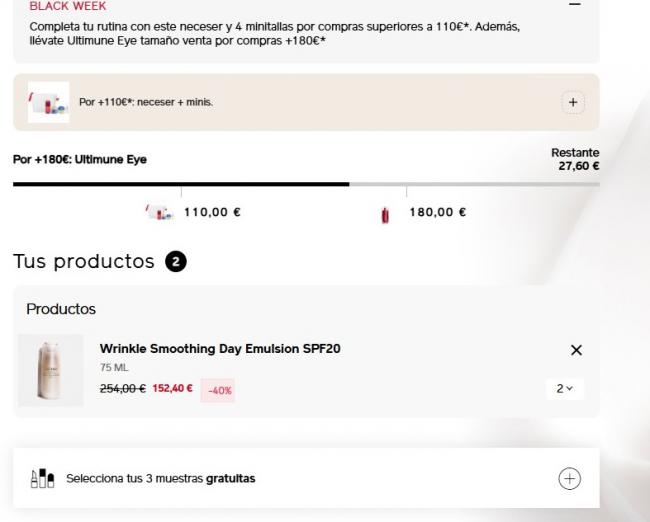Click the Restante 27,60 € amount

click(579, 165)
